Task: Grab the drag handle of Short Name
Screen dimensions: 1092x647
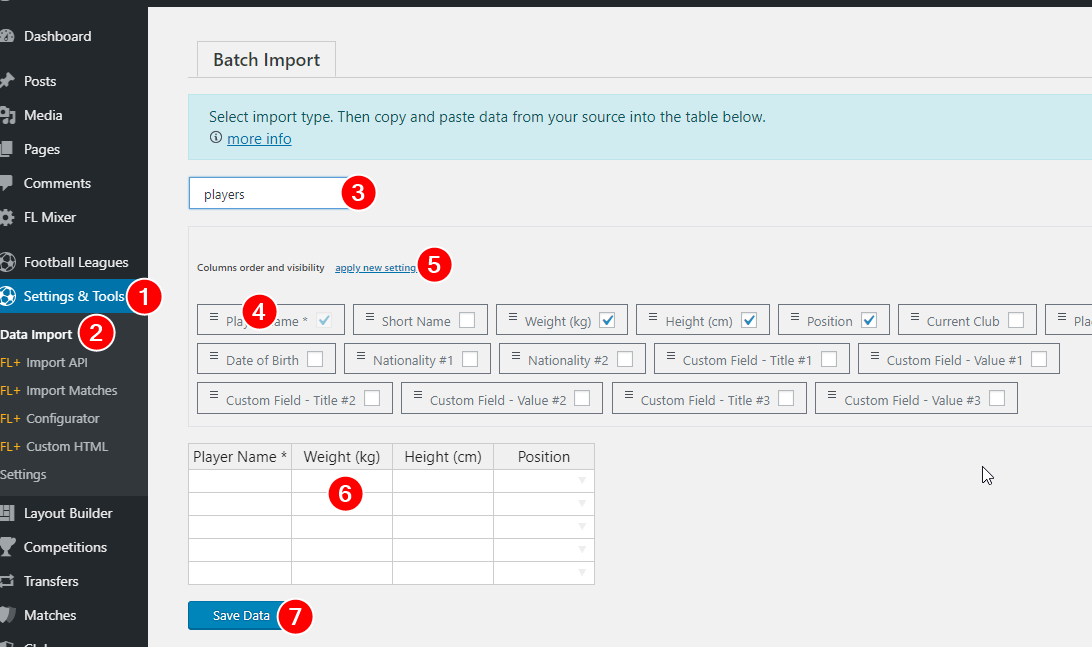Action: click(370, 316)
